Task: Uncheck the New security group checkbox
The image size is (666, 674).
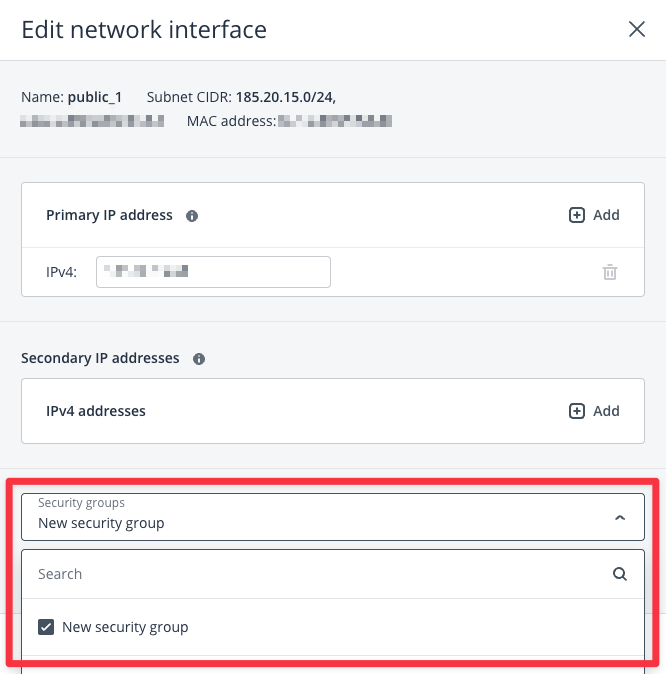Action: point(46,627)
